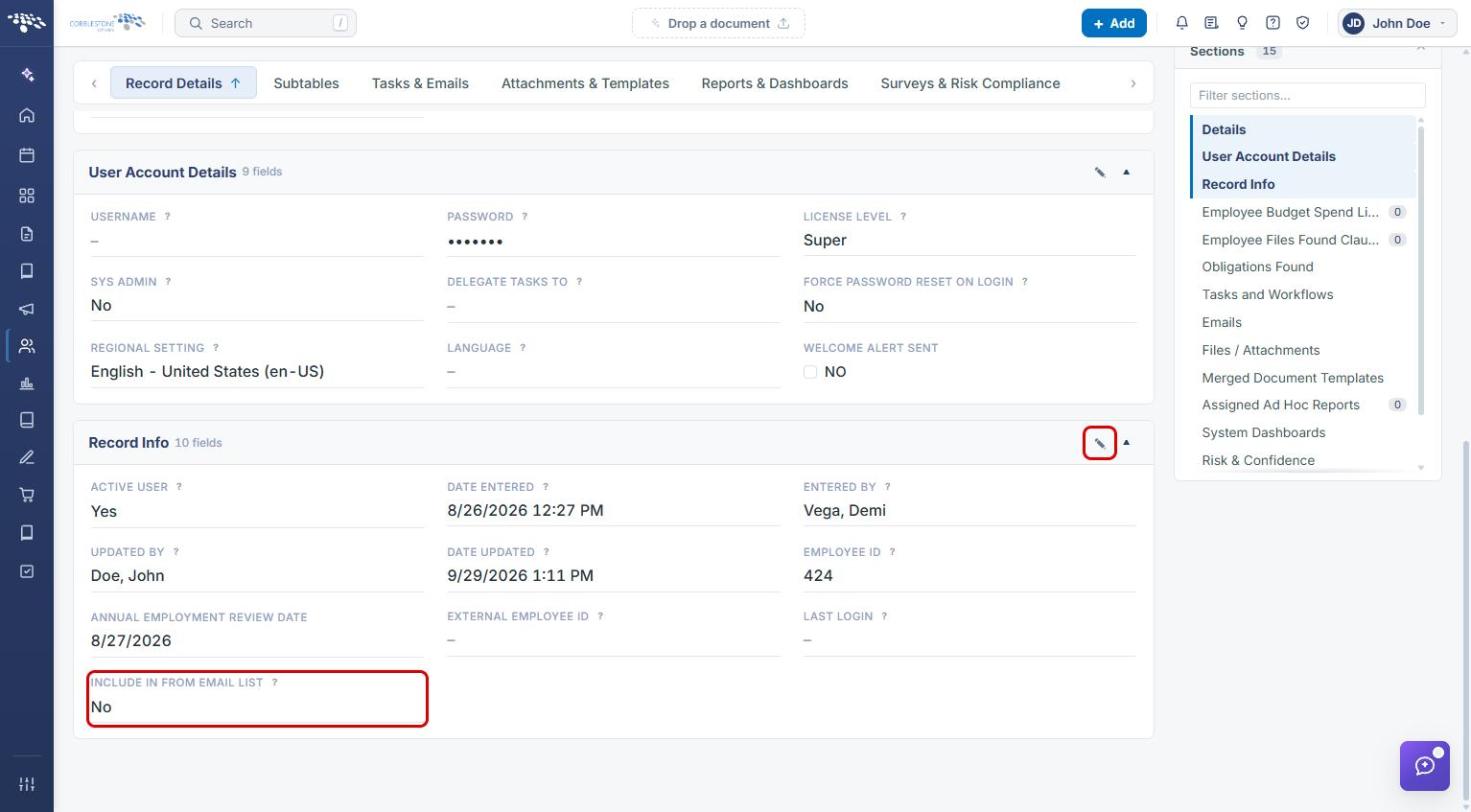The height and width of the screenshot is (812, 1471).
Task: Show help for the Password field
Action: coord(524,217)
